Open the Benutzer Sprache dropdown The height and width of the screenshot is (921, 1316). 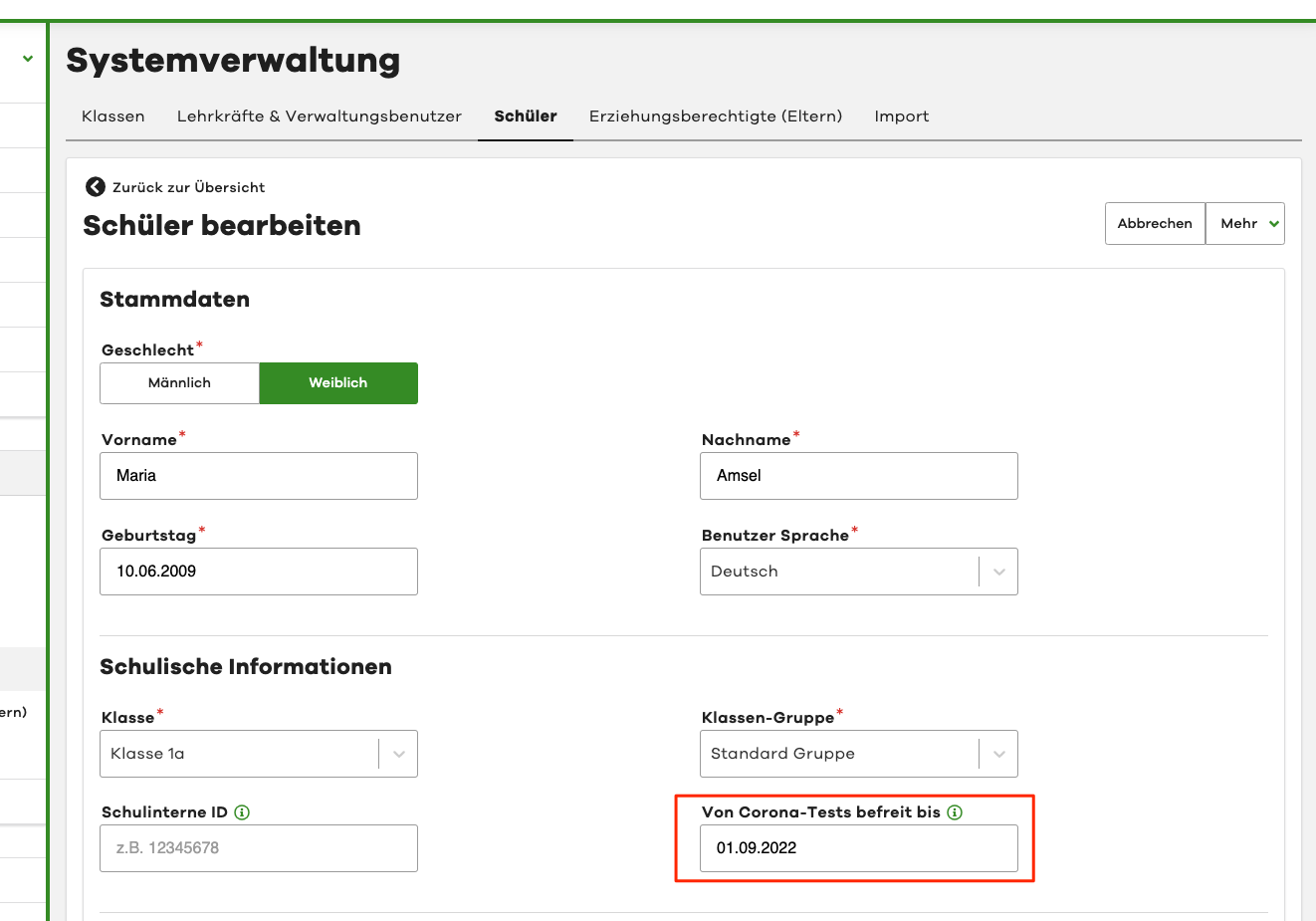[858, 572]
